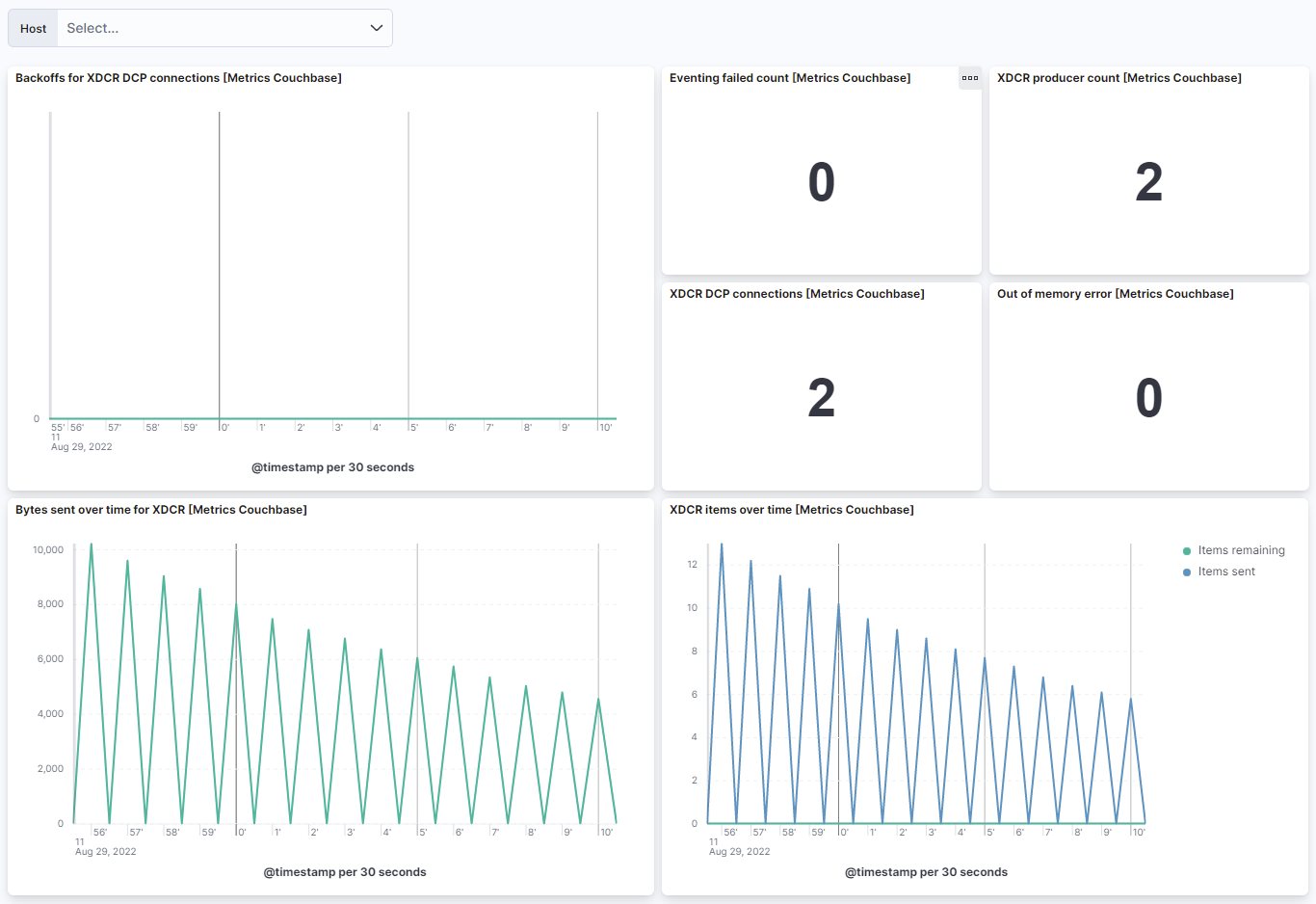Toggle the Host filter pill

32,28
